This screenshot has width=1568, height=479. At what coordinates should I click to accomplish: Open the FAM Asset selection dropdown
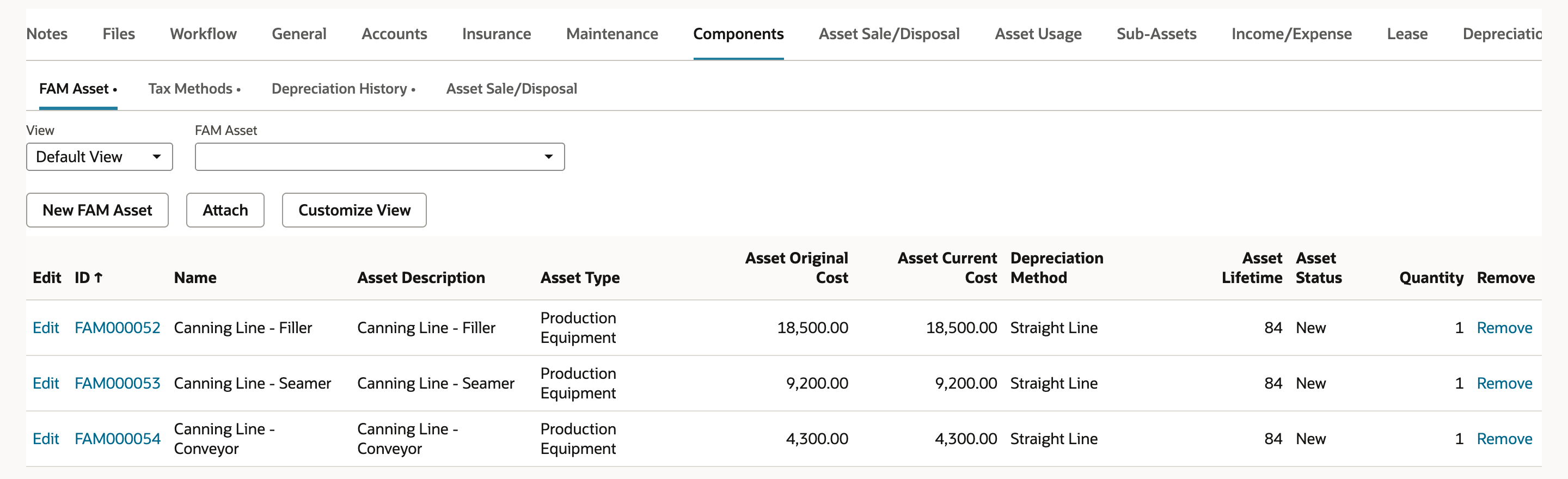380,157
